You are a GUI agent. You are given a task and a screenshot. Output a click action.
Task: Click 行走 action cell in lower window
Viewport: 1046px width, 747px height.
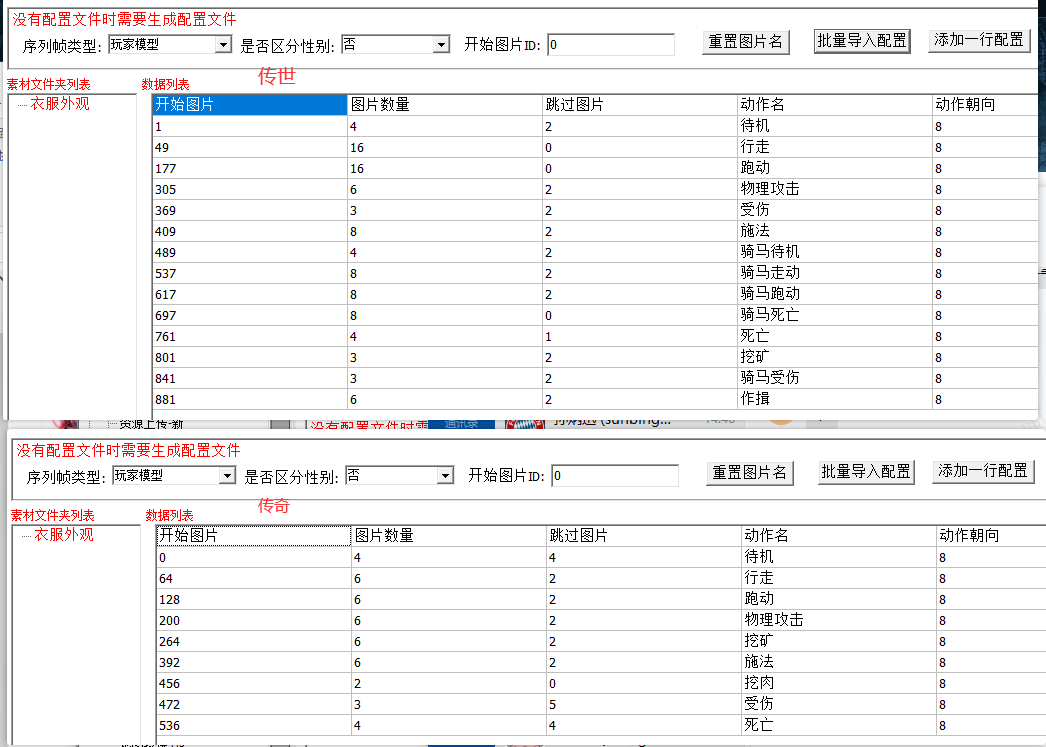[839, 578]
